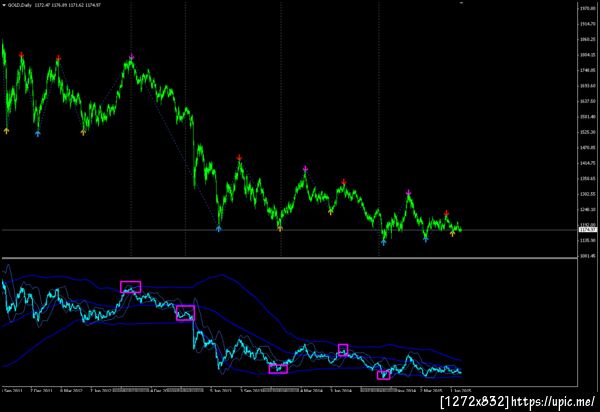The width and height of the screenshot is (600, 412).
Task: Select the last magenta rectangle on indicator low
Action: click(x=383, y=375)
